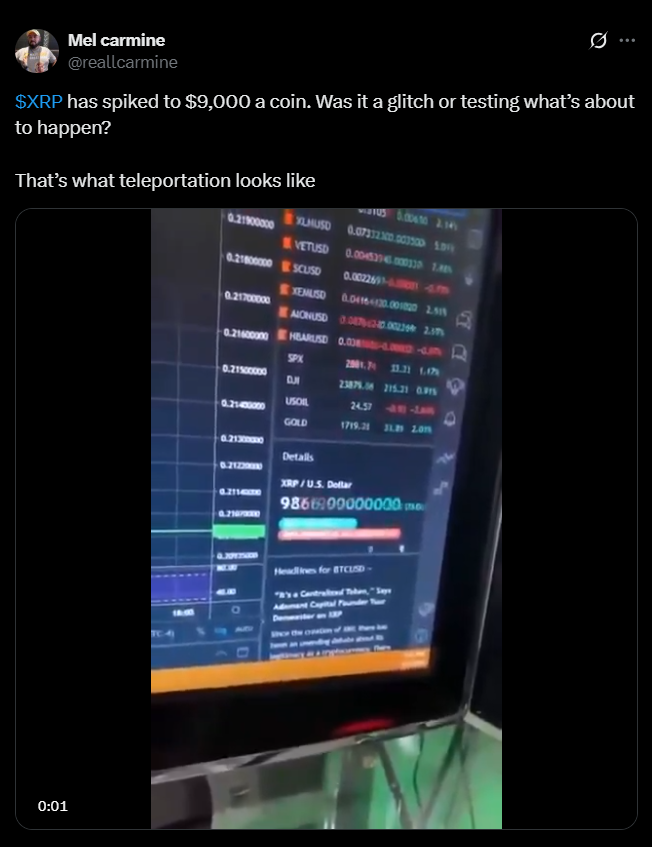Image resolution: width=652 pixels, height=847 pixels.
Task: Open the Grok explain-post icon
Action: (598, 41)
